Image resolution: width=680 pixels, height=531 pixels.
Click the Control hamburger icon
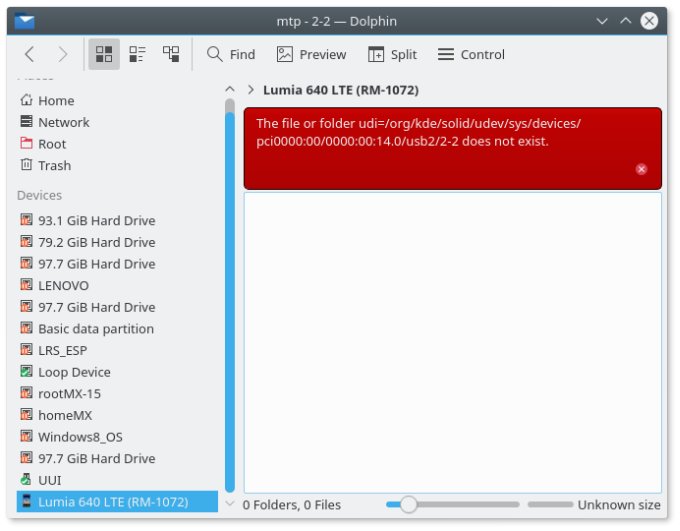(446, 54)
